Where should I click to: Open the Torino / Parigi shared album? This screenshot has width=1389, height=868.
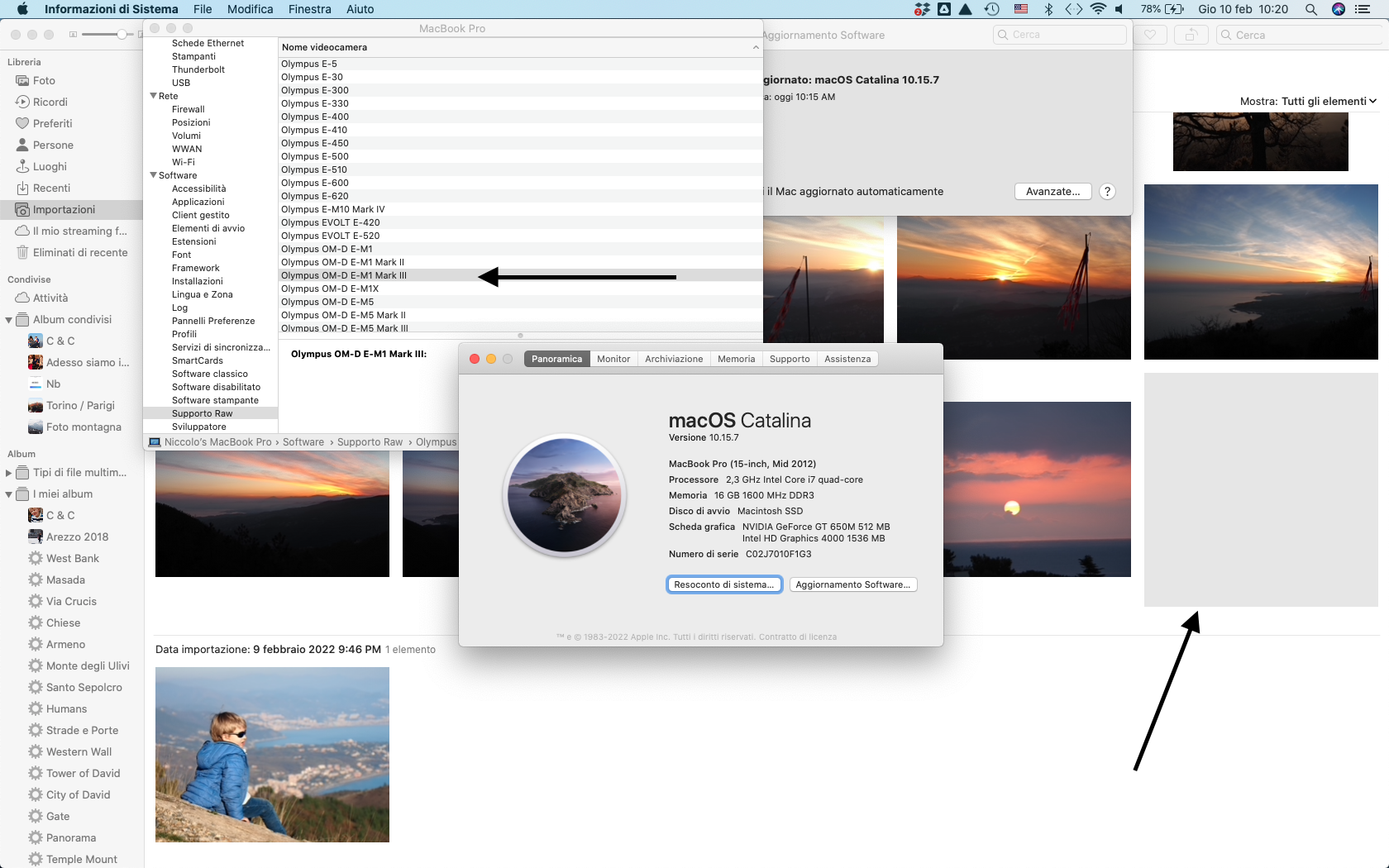pyautogui.click(x=80, y=405)
